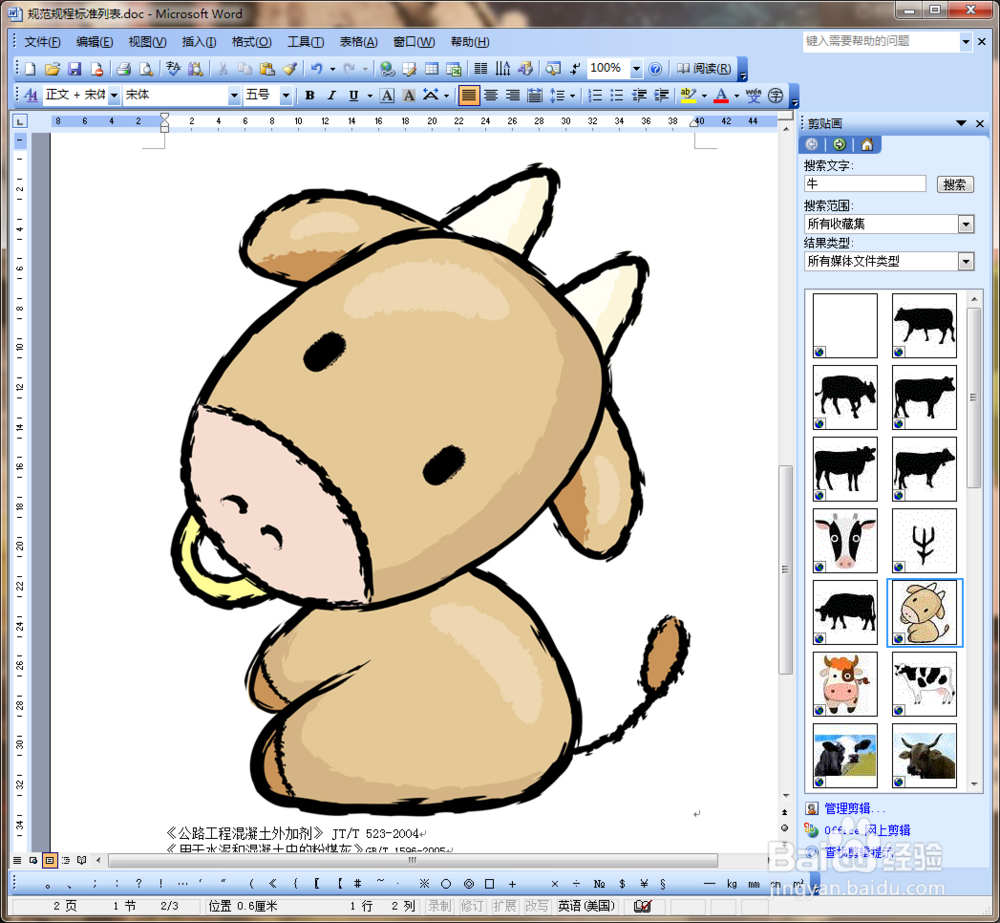Expand the 结果类型 media type dropdown
Viewport: 1000px width, 923px height.
(x=966, y=261)
